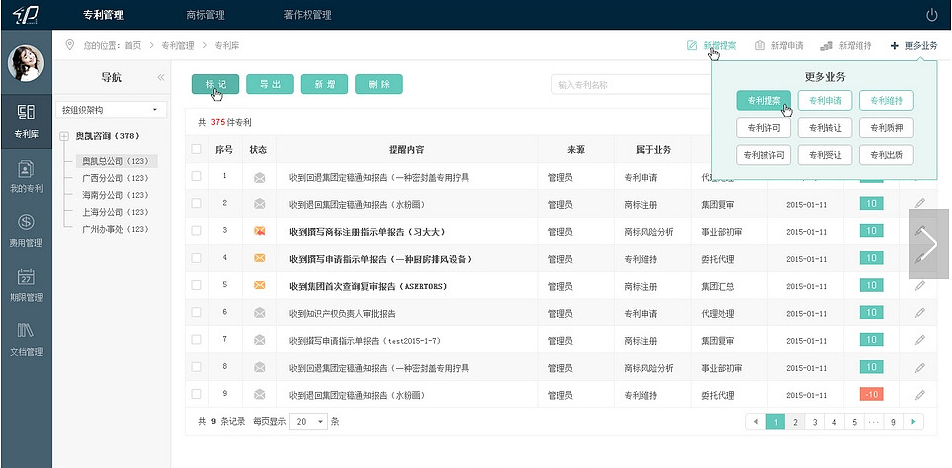Open 文档管理 sidebar icon
Image resolution: width=952 pixels, height=468 pixels.
point(26,338)
